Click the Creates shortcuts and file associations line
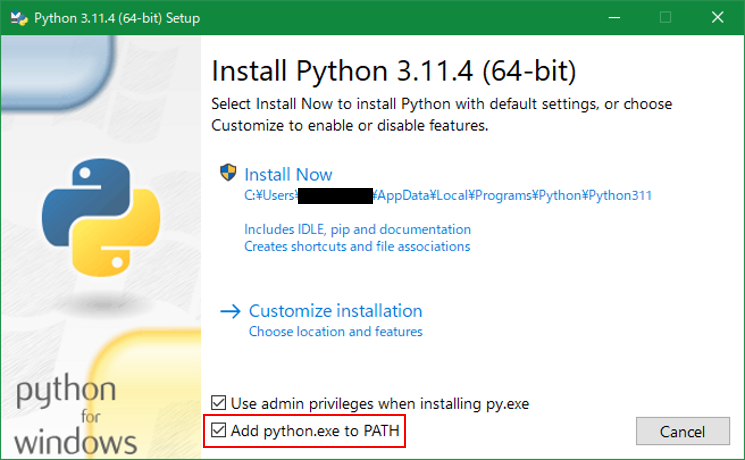The height and width of the screenshot is (460, 745). click(357, 246)
